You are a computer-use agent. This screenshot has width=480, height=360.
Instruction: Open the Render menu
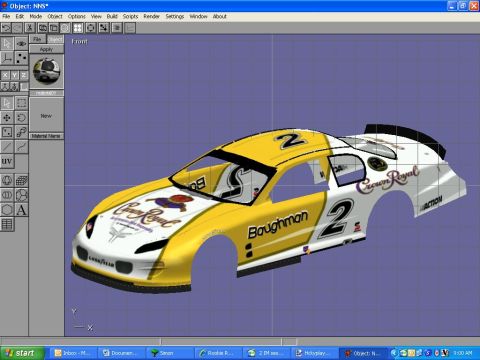(152, 16)
